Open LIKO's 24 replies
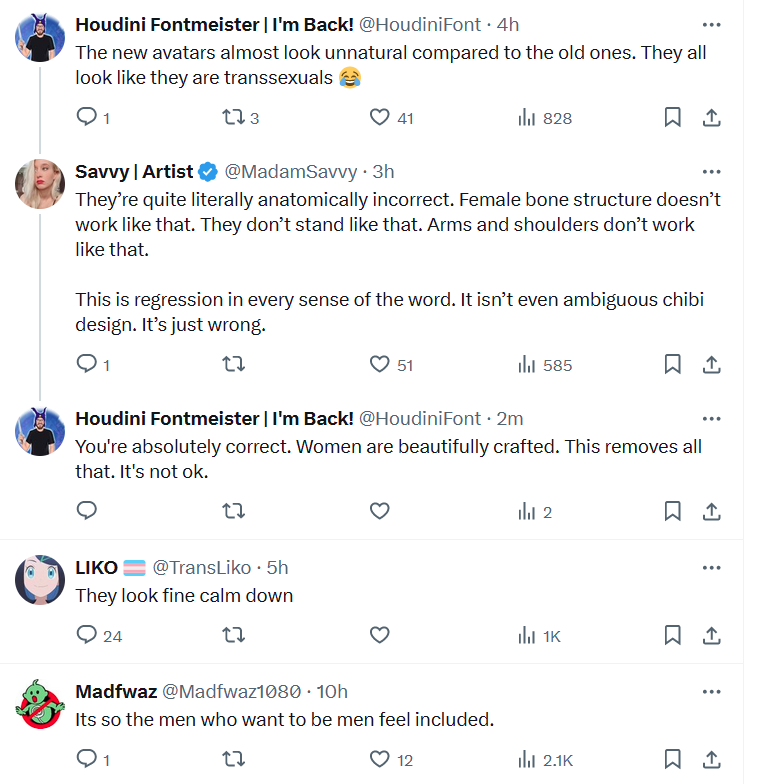The height and width of the screenshot is (784, 765). pyautogui.click(x=99, y=635)
